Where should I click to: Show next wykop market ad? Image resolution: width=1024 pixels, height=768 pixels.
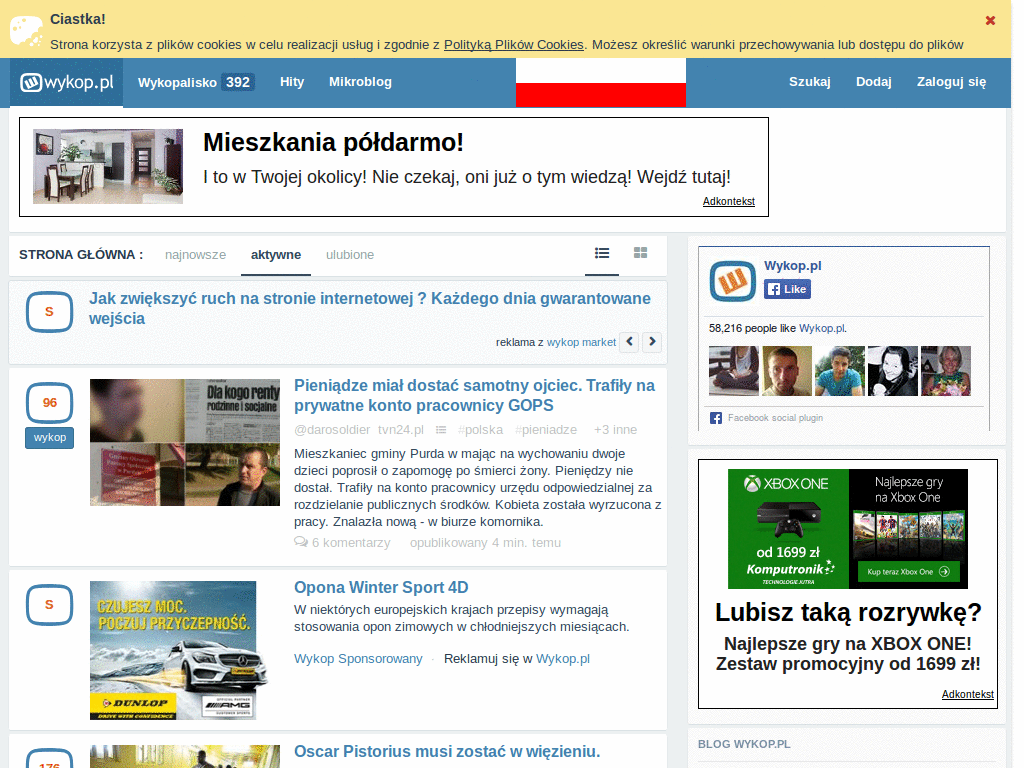point(652,342)
